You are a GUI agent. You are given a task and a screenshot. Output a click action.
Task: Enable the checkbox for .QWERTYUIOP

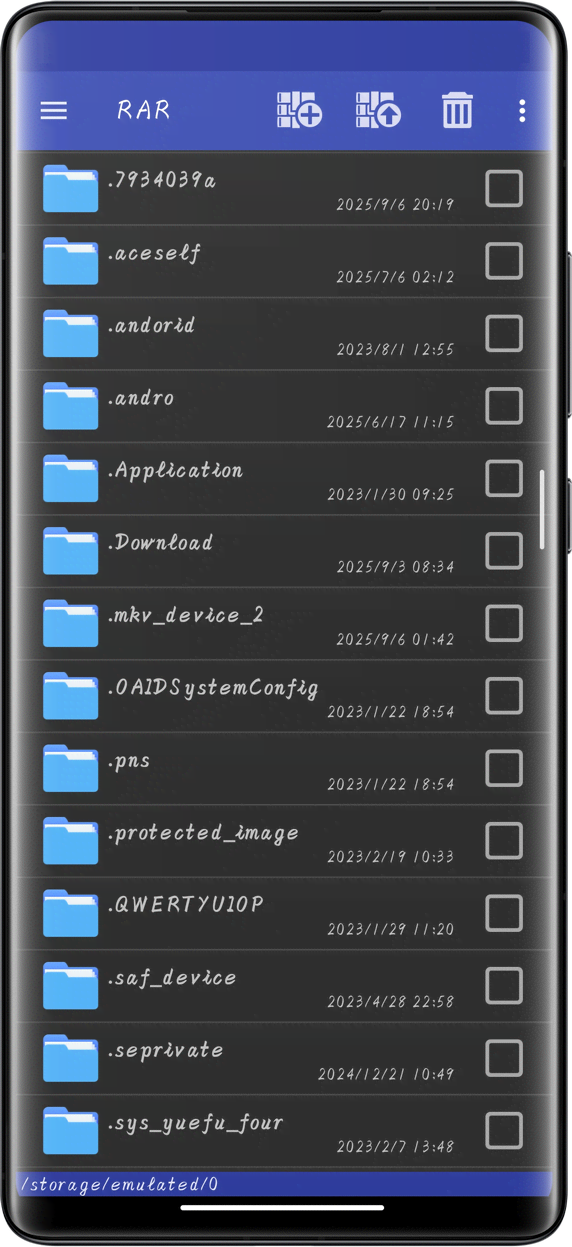504,913
